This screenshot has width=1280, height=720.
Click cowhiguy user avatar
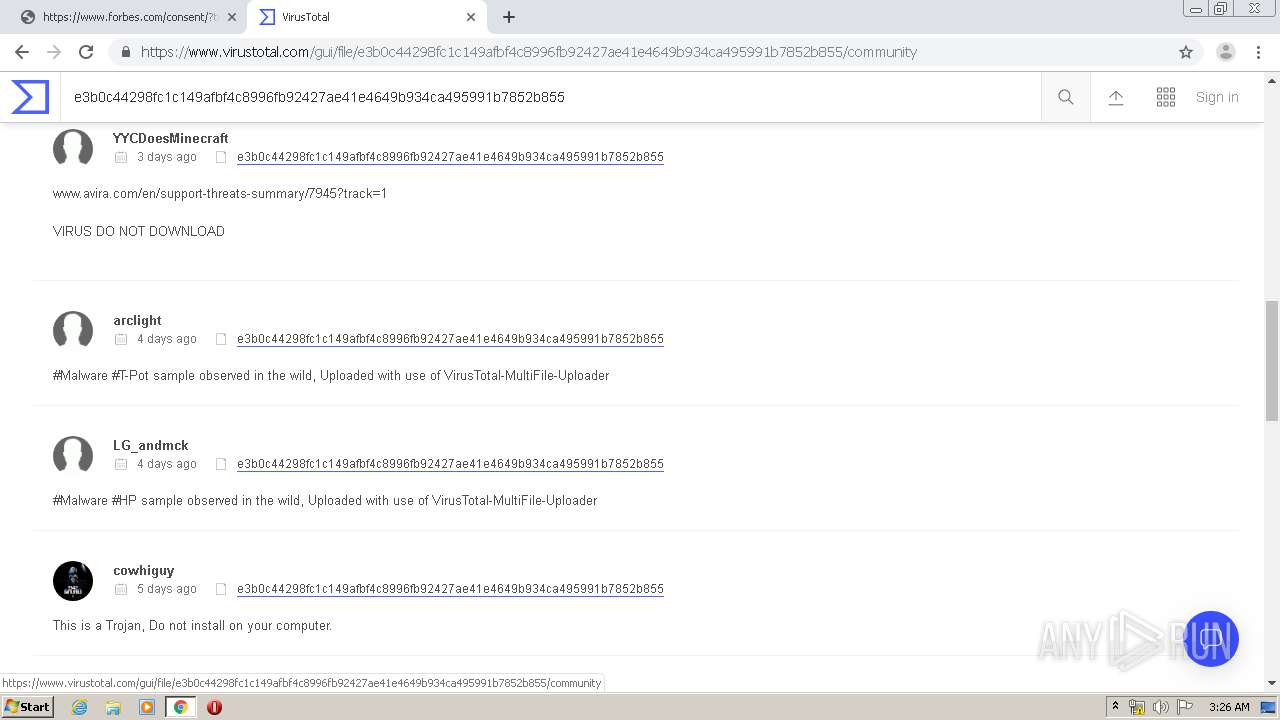coord(73,580)
